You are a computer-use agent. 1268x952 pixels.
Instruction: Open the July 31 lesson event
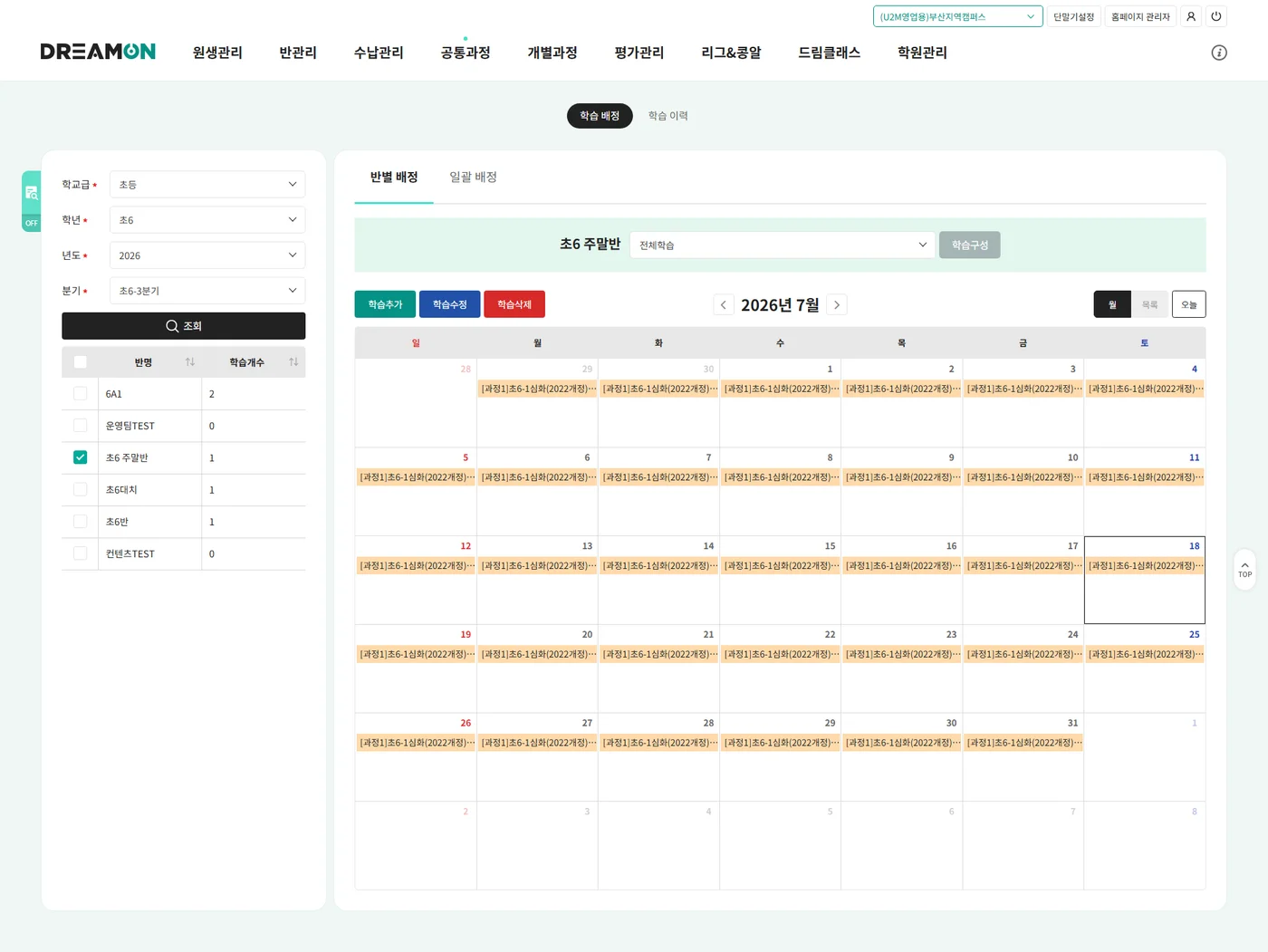click(1023, 743)
